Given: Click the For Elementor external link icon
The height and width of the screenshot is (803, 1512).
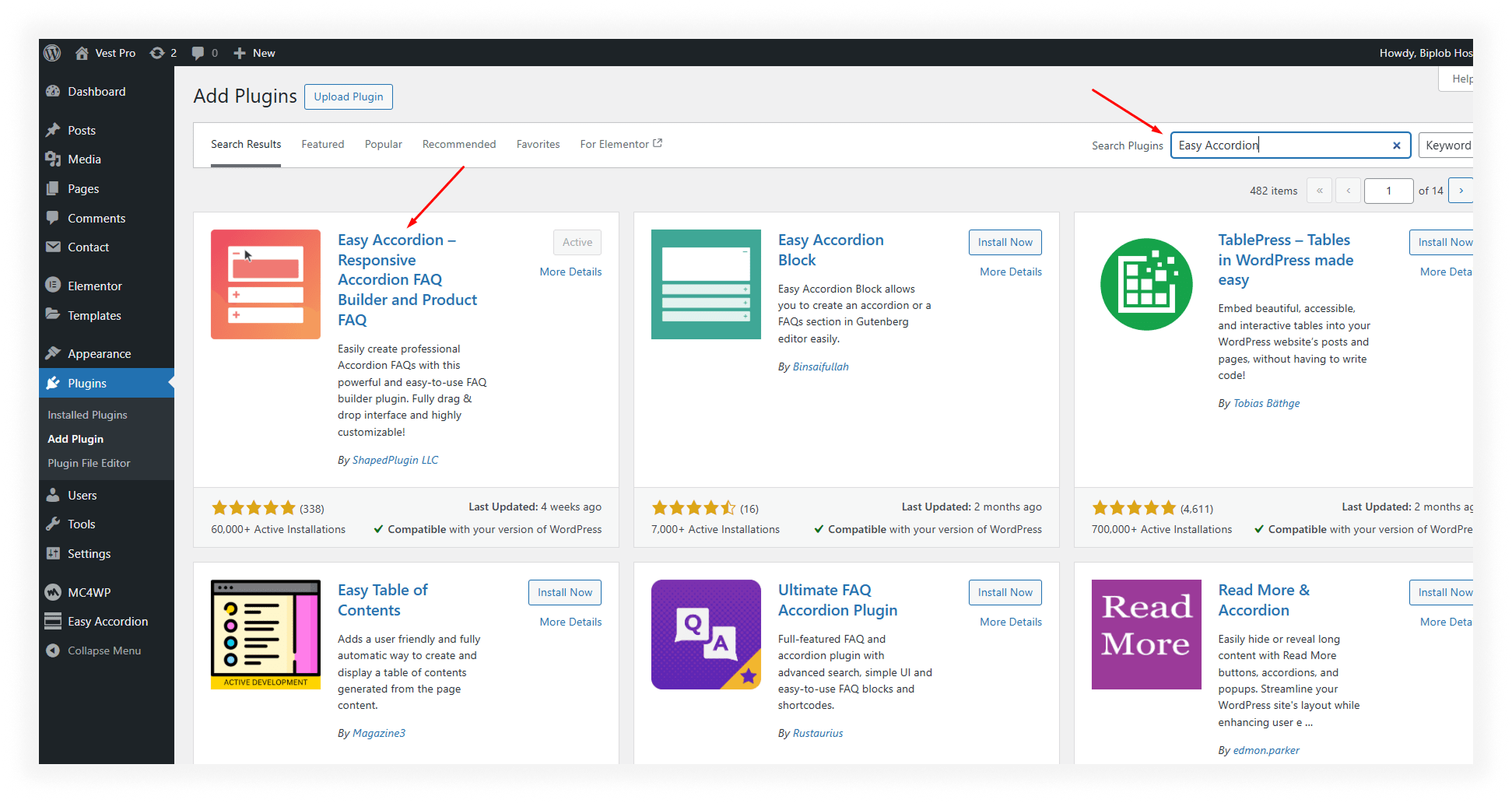Looking at the screenshot, I should click(658, 143).
